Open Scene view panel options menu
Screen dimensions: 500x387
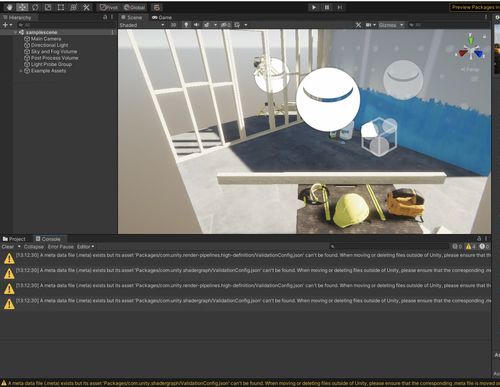(x=486, y=17)
